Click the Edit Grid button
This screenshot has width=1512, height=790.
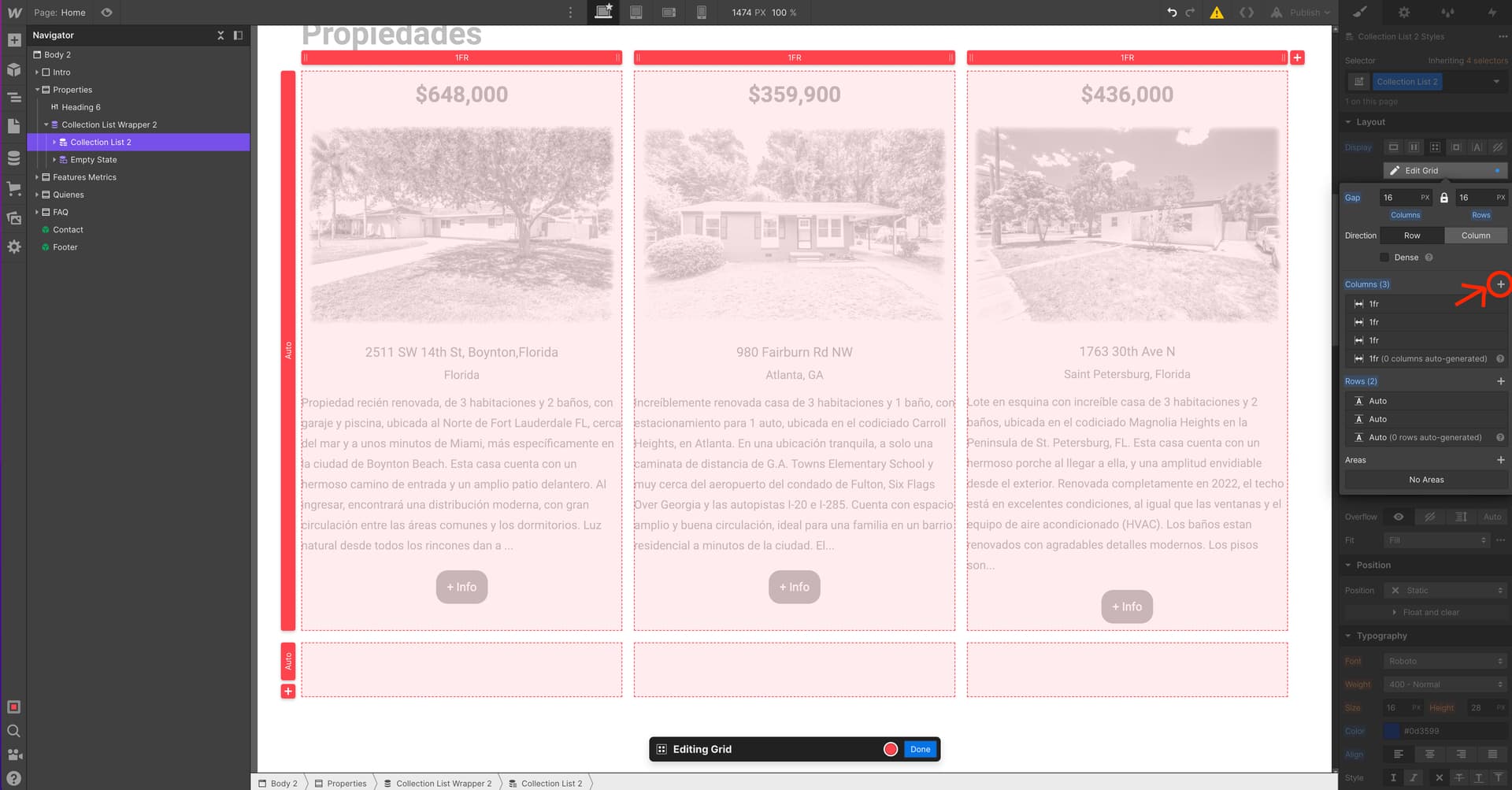[x=1445, y=170]
